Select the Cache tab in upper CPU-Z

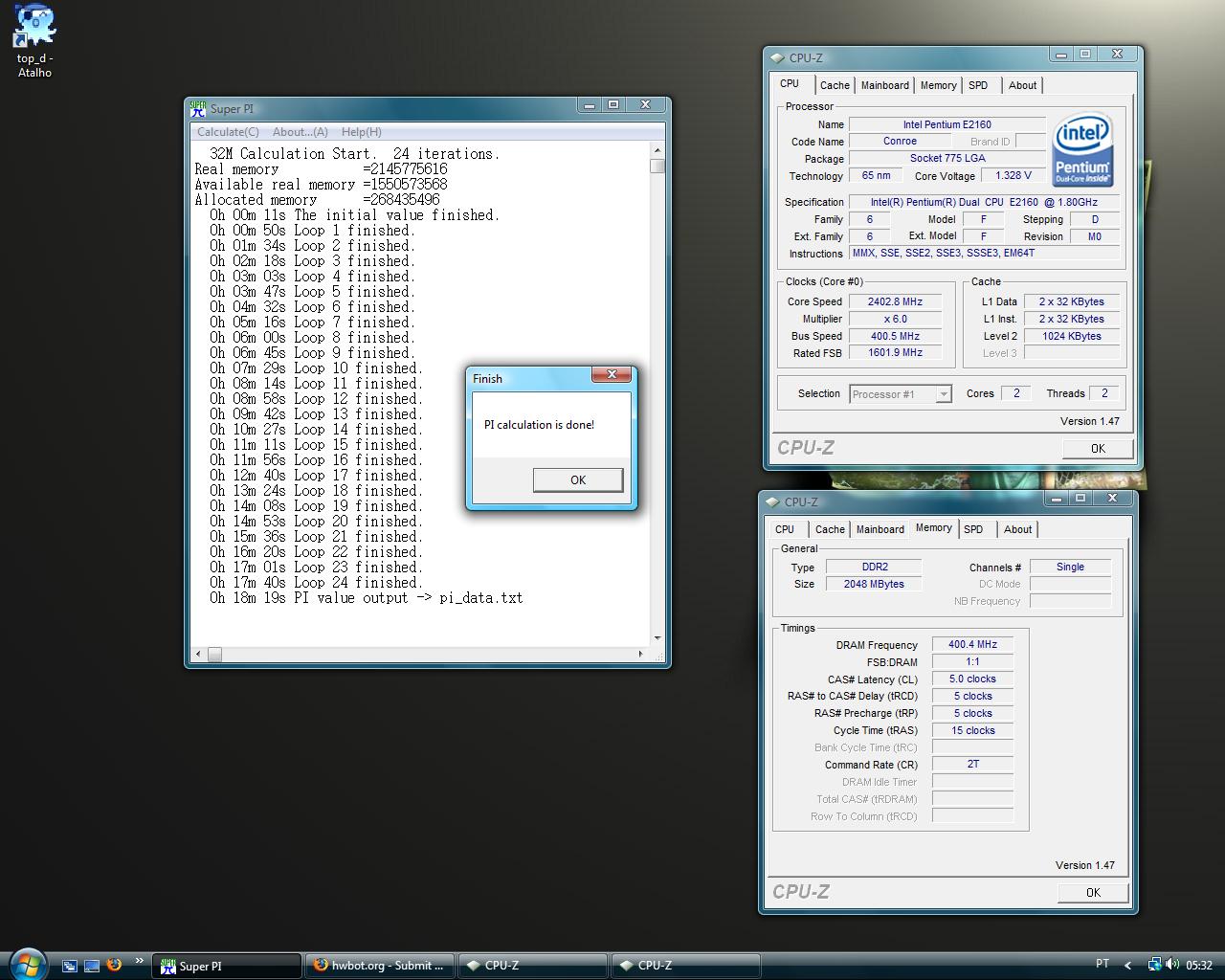click(835, 85)
